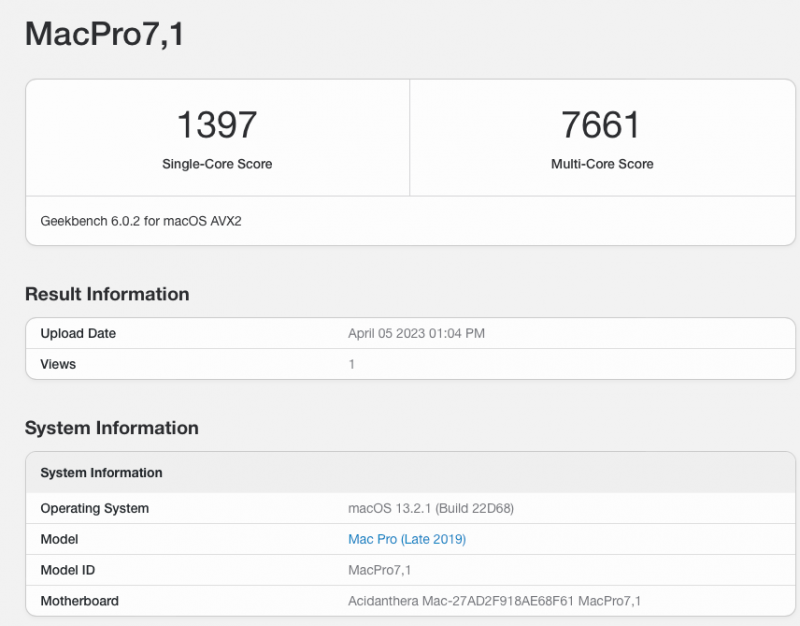Select the Views row label

click(58, 364)
